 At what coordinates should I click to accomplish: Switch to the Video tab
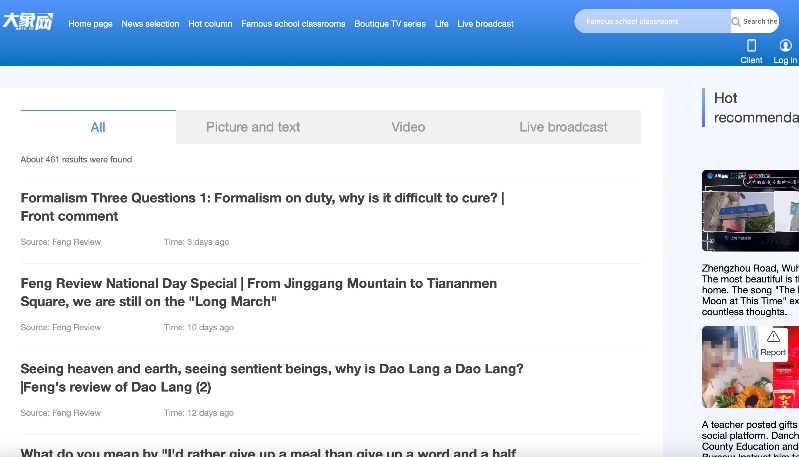pyautogui.click(x=408, y=127)
